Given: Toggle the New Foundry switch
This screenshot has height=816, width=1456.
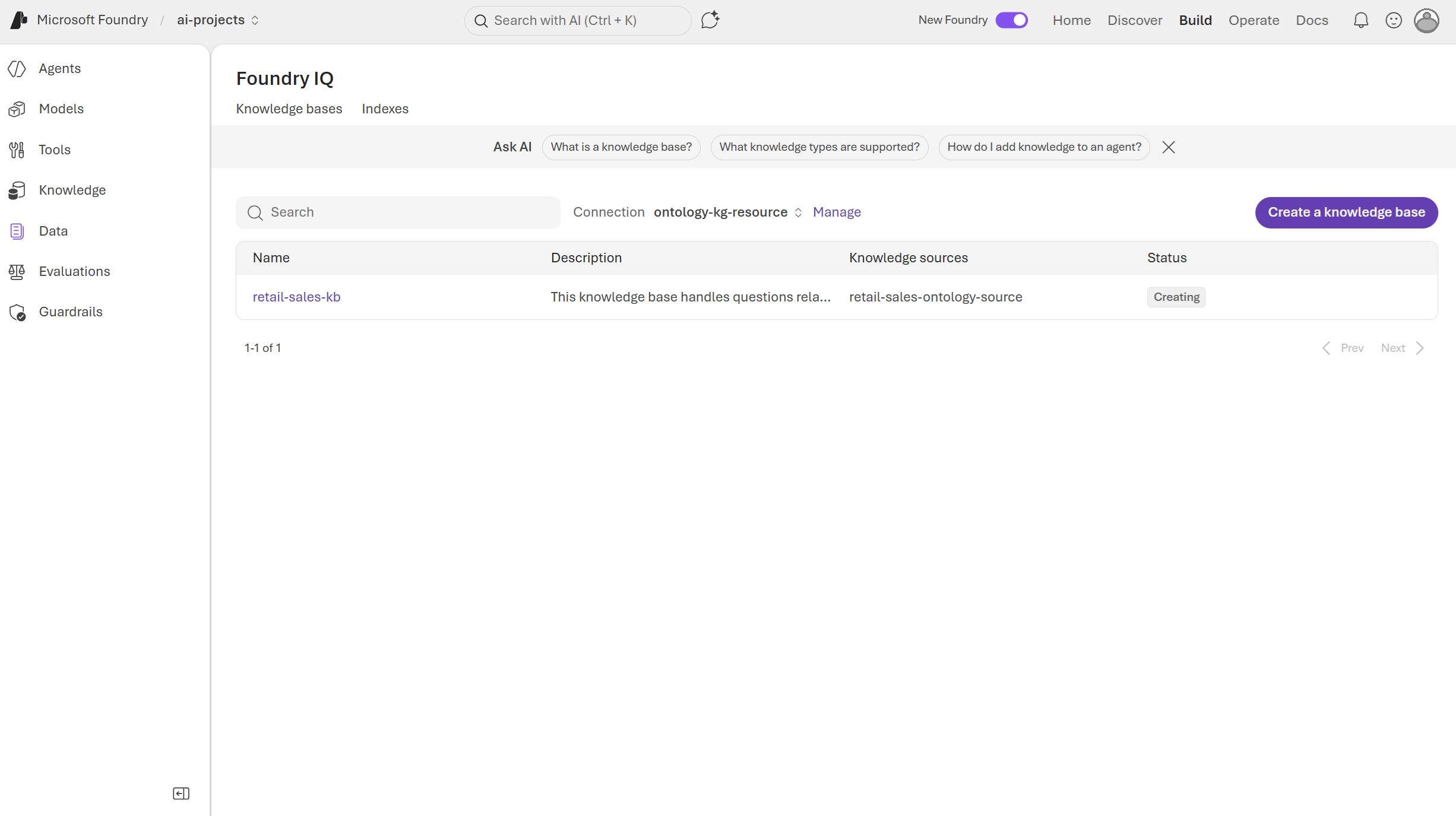Looking at the screenshot, I should 1012,20.
